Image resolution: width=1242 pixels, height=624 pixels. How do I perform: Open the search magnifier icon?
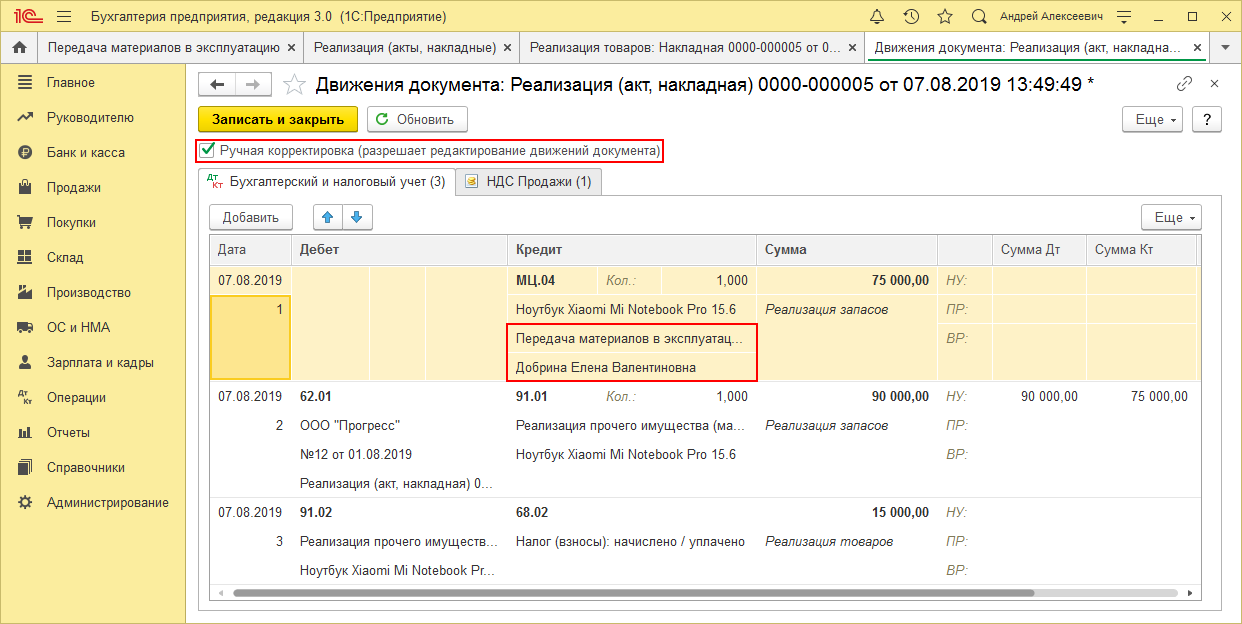tap(979, 17)
